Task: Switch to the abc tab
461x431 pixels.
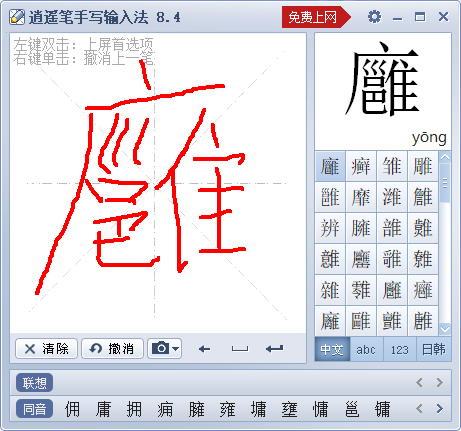Action: tap(366, 349)
